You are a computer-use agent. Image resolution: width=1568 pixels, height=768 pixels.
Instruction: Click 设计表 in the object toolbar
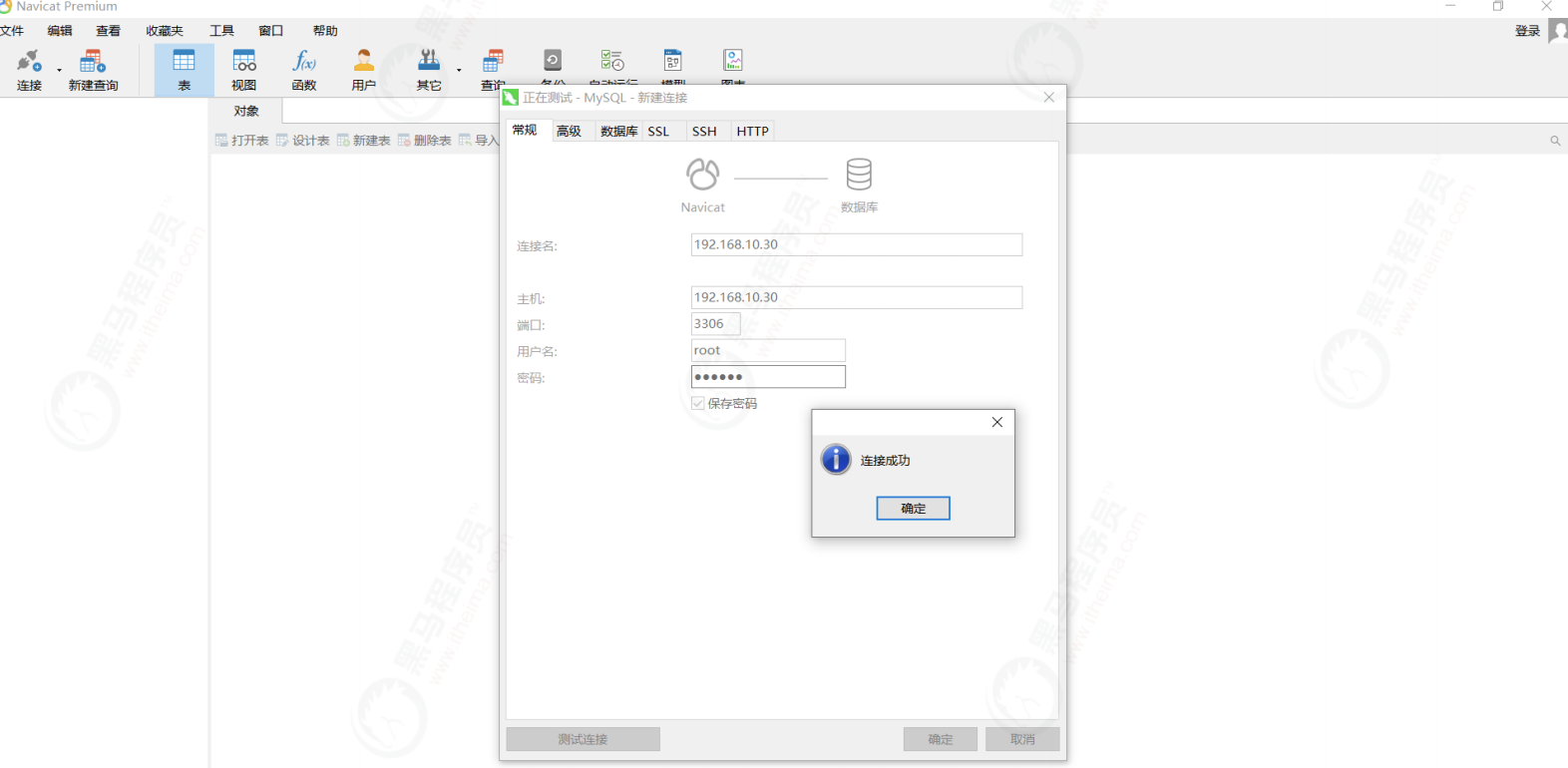[302, 141]
